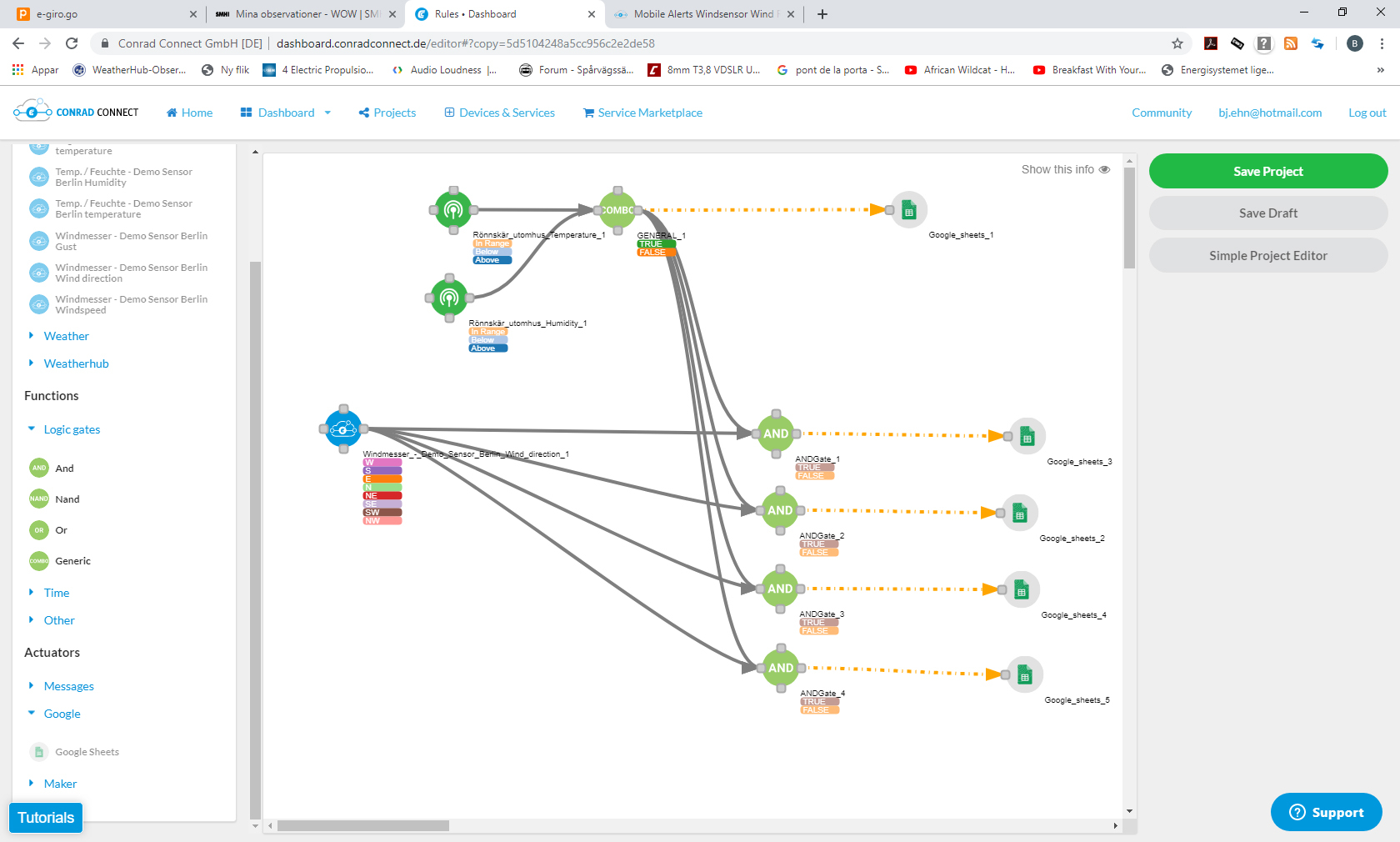The image size is (1400, 842).
Task: Click the canvas horizontal scrollbar thumb
Action: point(363,825)
